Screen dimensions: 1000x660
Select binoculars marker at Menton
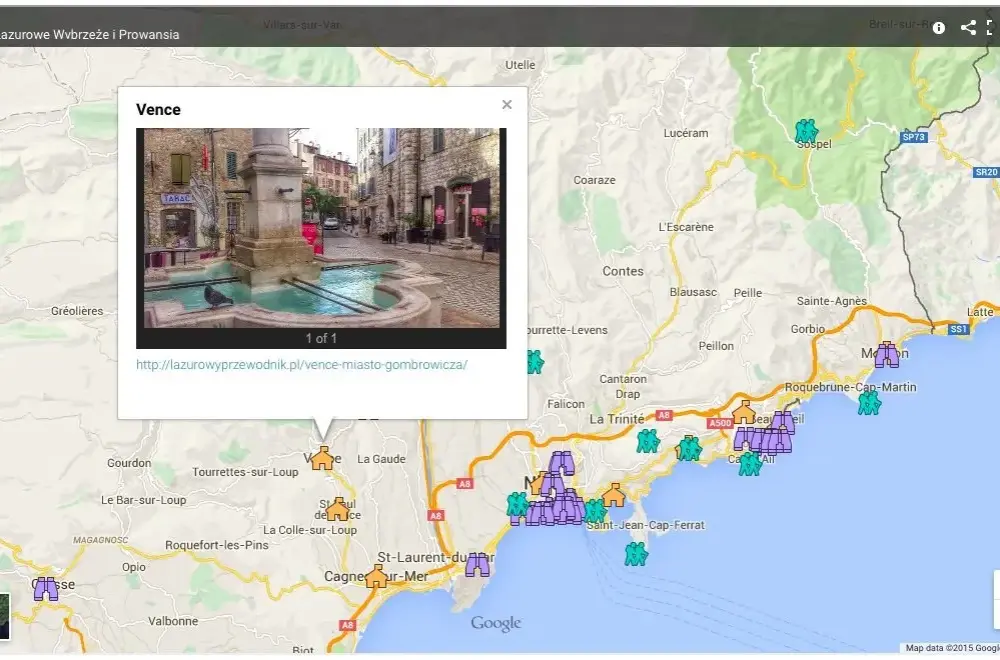pos(886,355)
